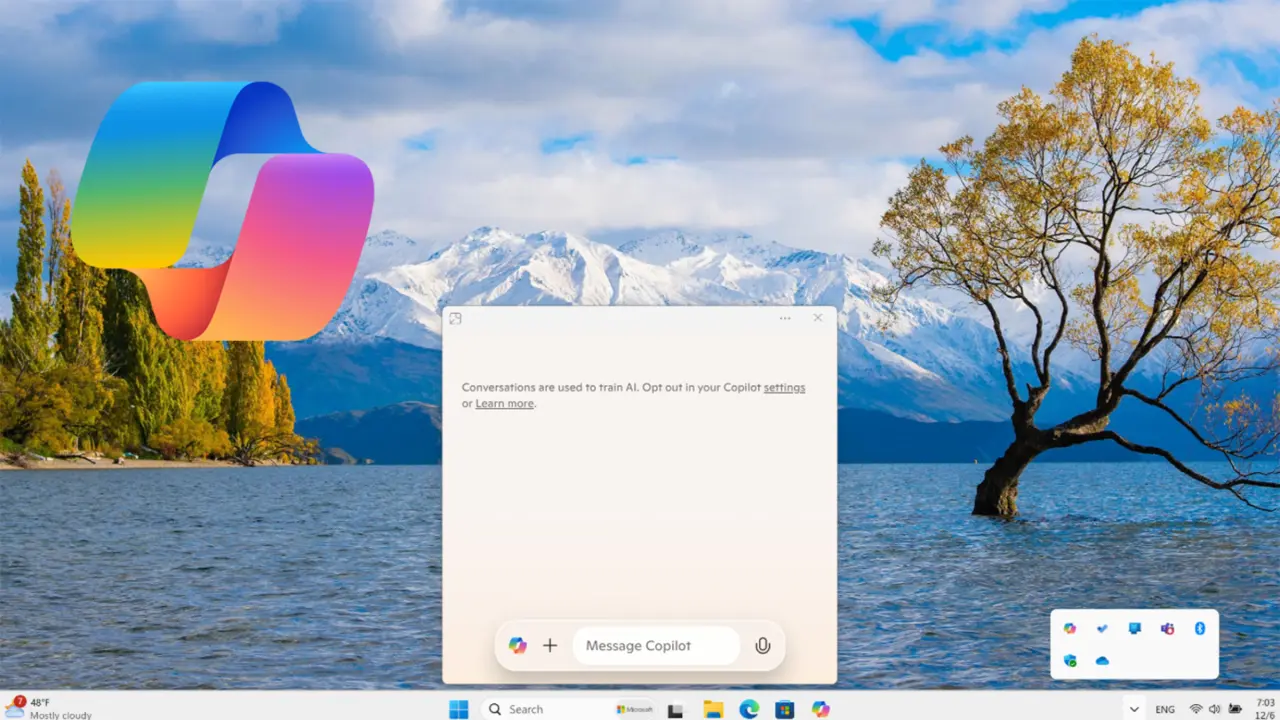Open the Windows Start menu
The image size is (1280, 720).
click(458, 709)
